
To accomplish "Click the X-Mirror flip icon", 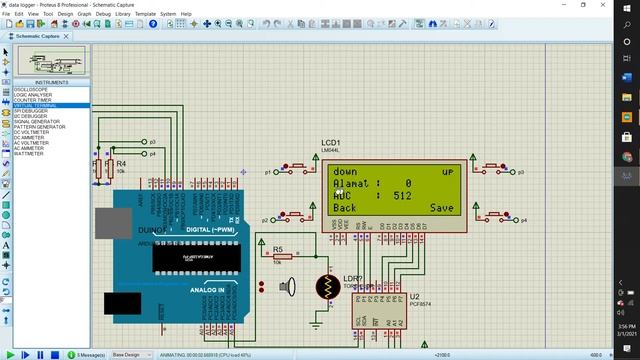I will (x=6, y=311).
